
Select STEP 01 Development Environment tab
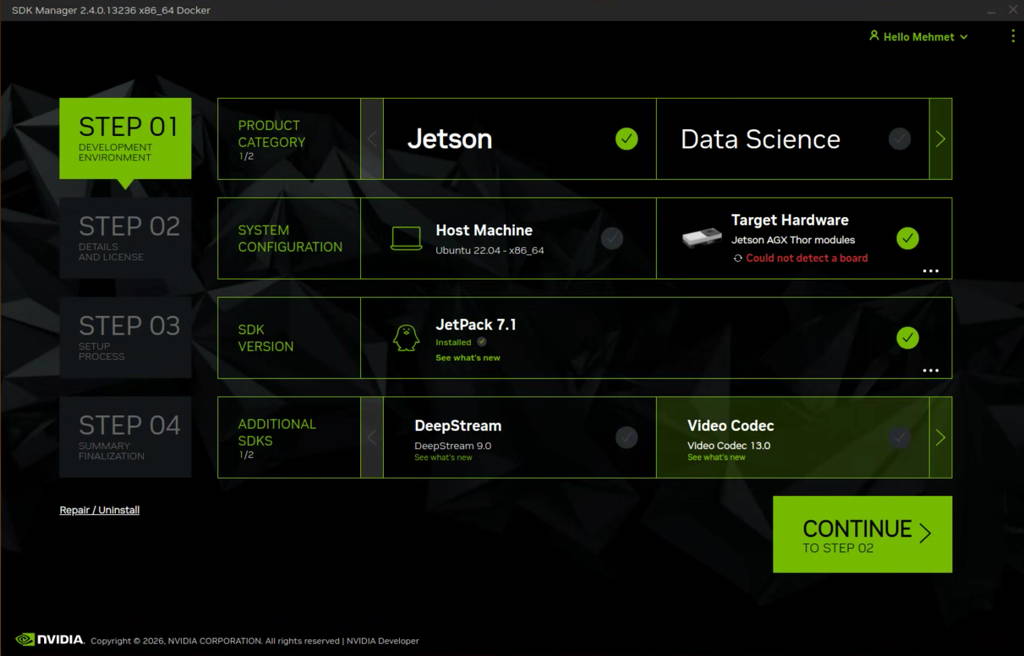coord(125,139)
